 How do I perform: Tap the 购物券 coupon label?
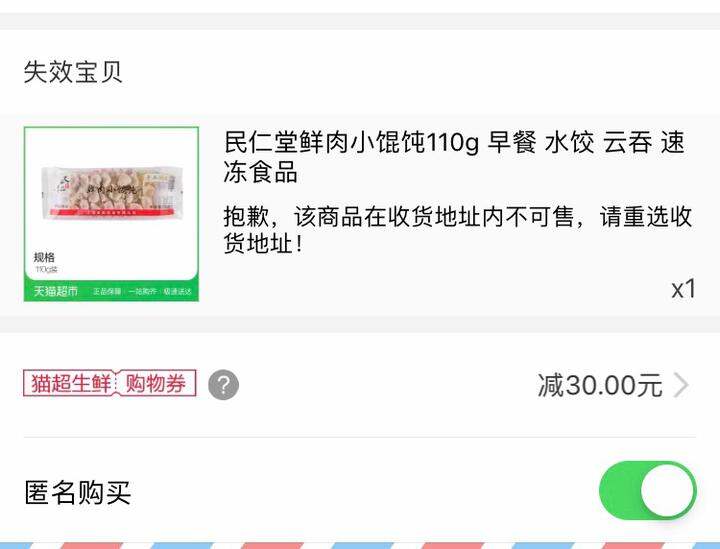coord(156,383)
